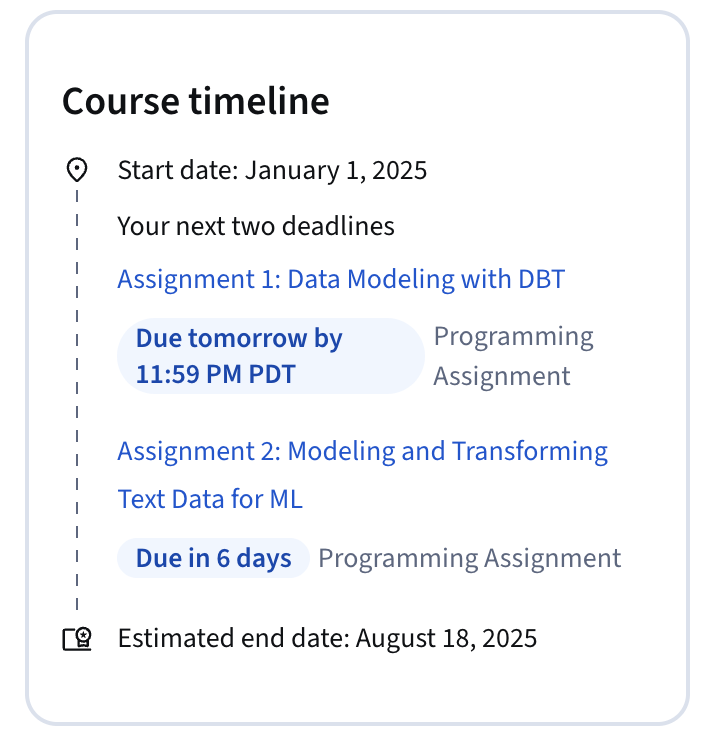Click the "January 1, 2025" date
Viewport: 716px width, 754px height.
pos(336,170)
